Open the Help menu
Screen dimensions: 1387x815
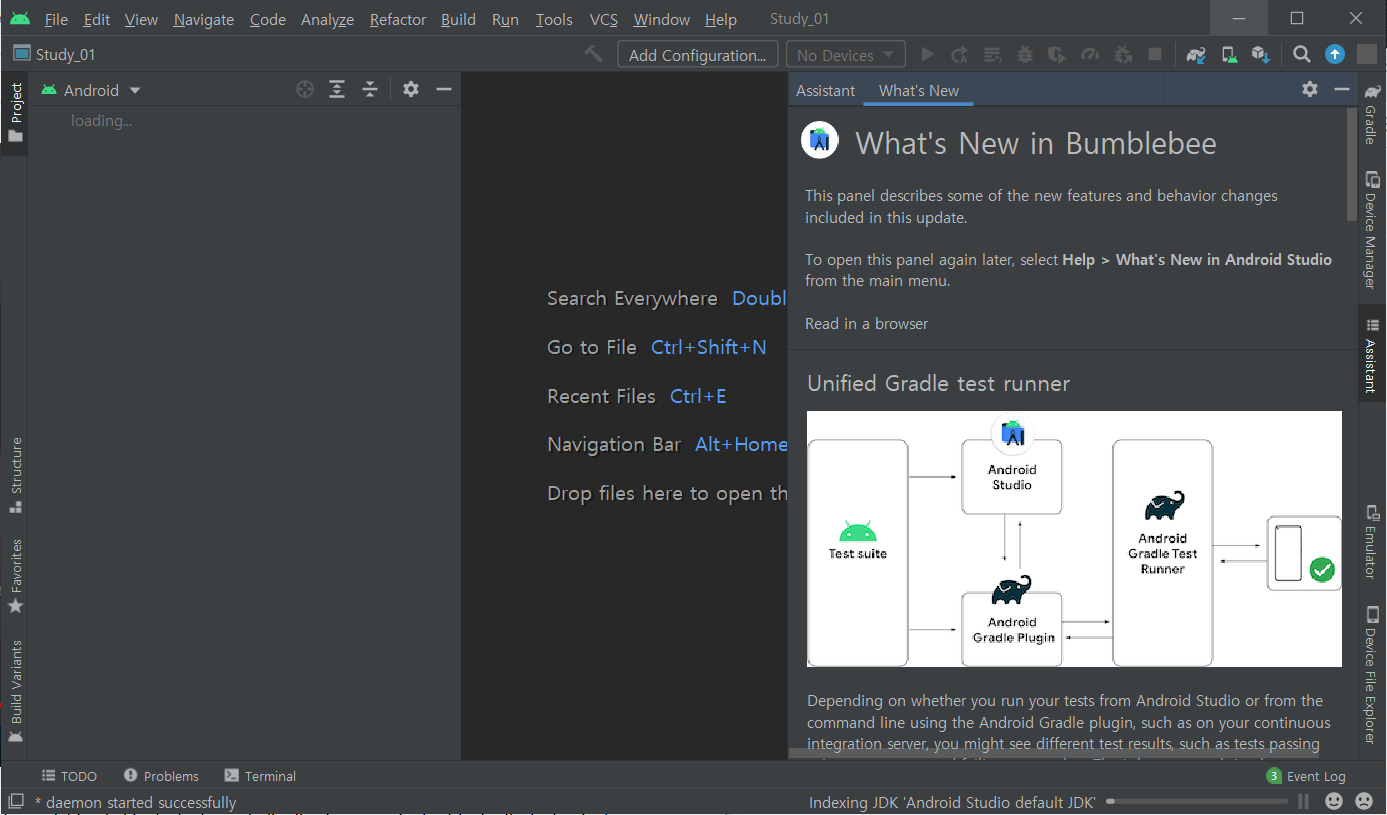[x=721, y=19]
